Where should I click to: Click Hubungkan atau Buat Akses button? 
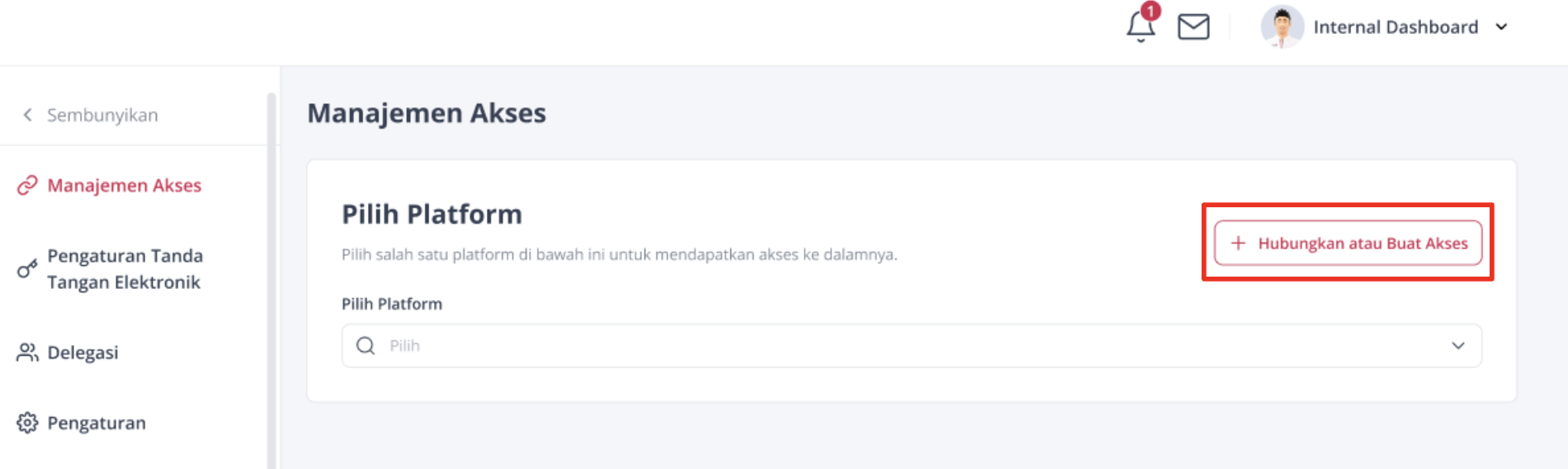(1348, 243)
